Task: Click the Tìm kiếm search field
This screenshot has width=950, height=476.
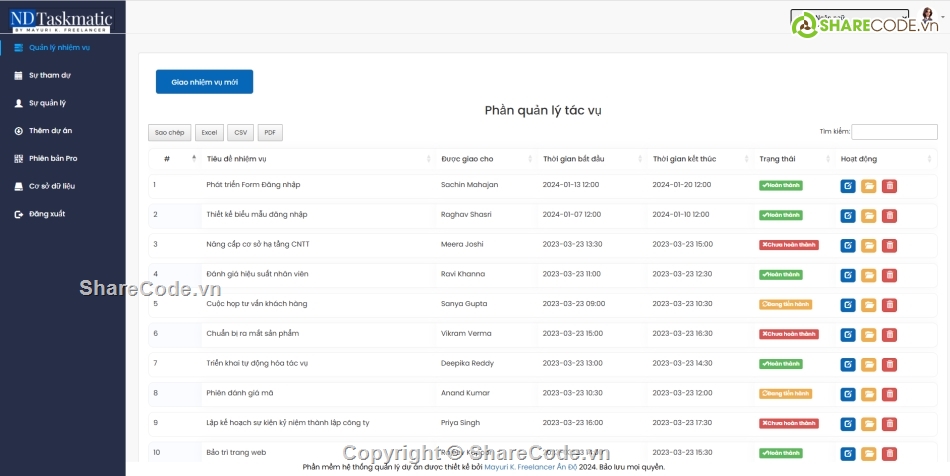Action: tap(894, 131)
